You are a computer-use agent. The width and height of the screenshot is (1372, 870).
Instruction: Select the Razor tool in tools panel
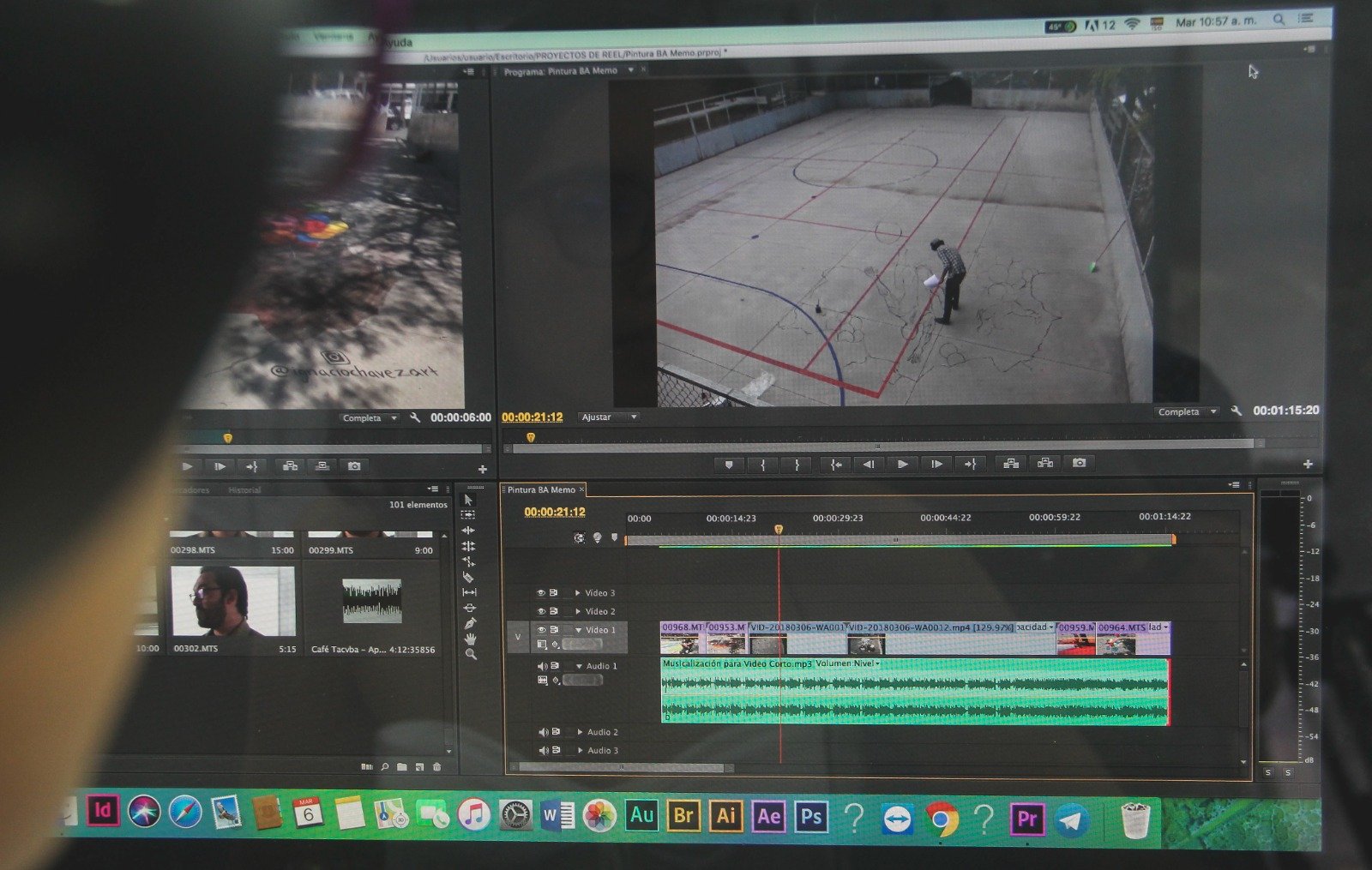coord(468,577)
